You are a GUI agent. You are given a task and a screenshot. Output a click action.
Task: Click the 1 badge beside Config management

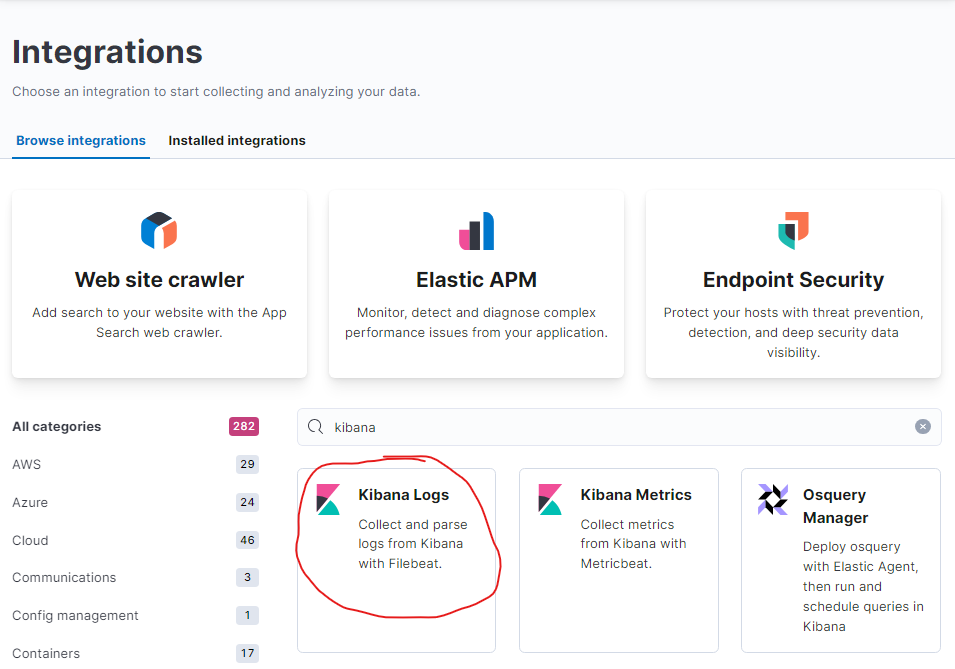click(247, 615)
